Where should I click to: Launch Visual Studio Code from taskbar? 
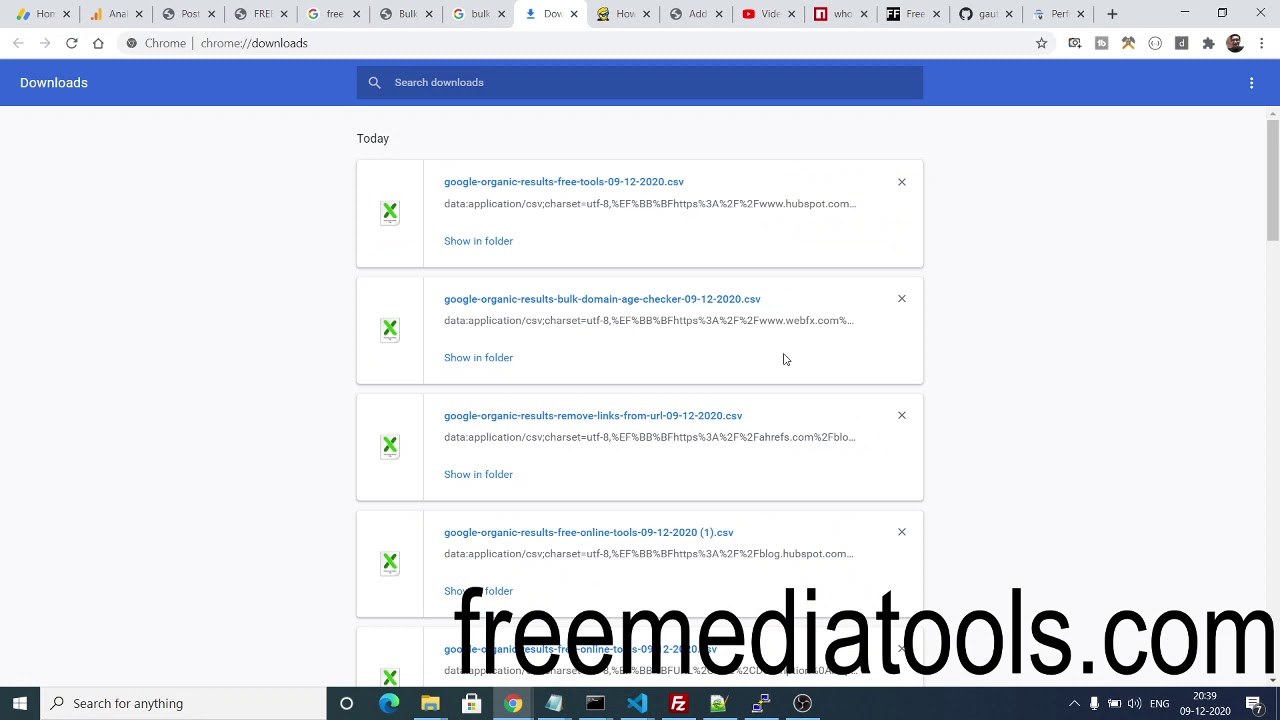[636, 704]
